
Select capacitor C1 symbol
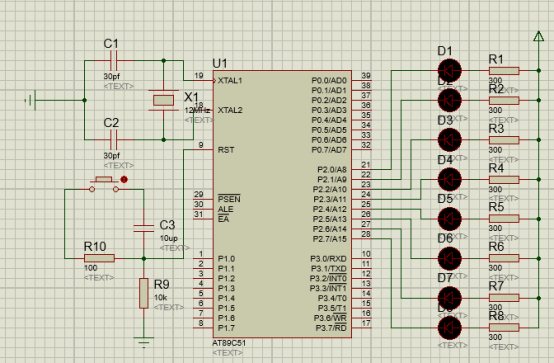click(114, 61)
